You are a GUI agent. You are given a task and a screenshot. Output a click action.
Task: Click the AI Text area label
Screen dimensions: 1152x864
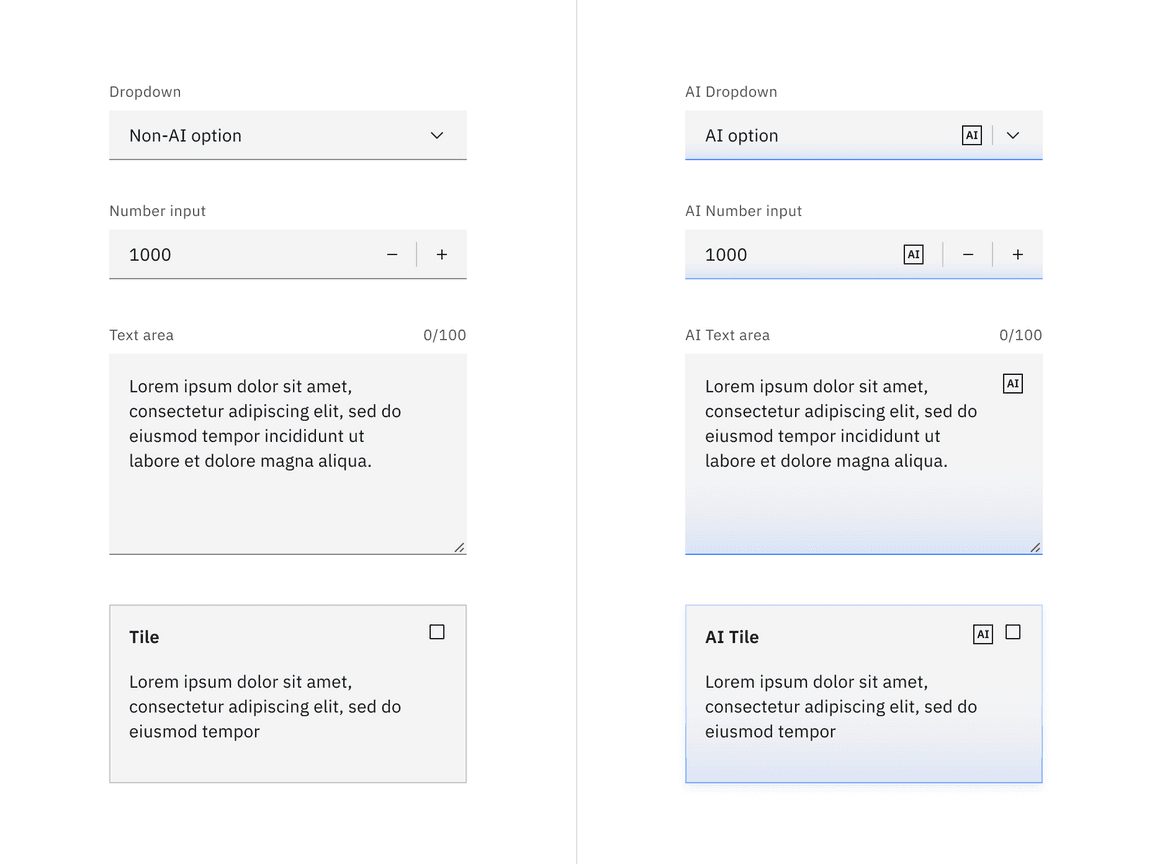pos(727,335)
